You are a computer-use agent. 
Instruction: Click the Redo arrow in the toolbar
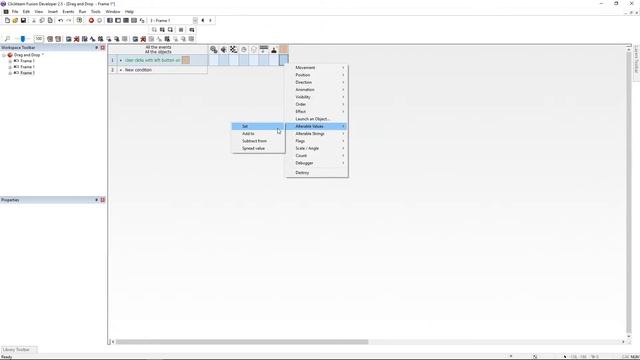(69, 20)
